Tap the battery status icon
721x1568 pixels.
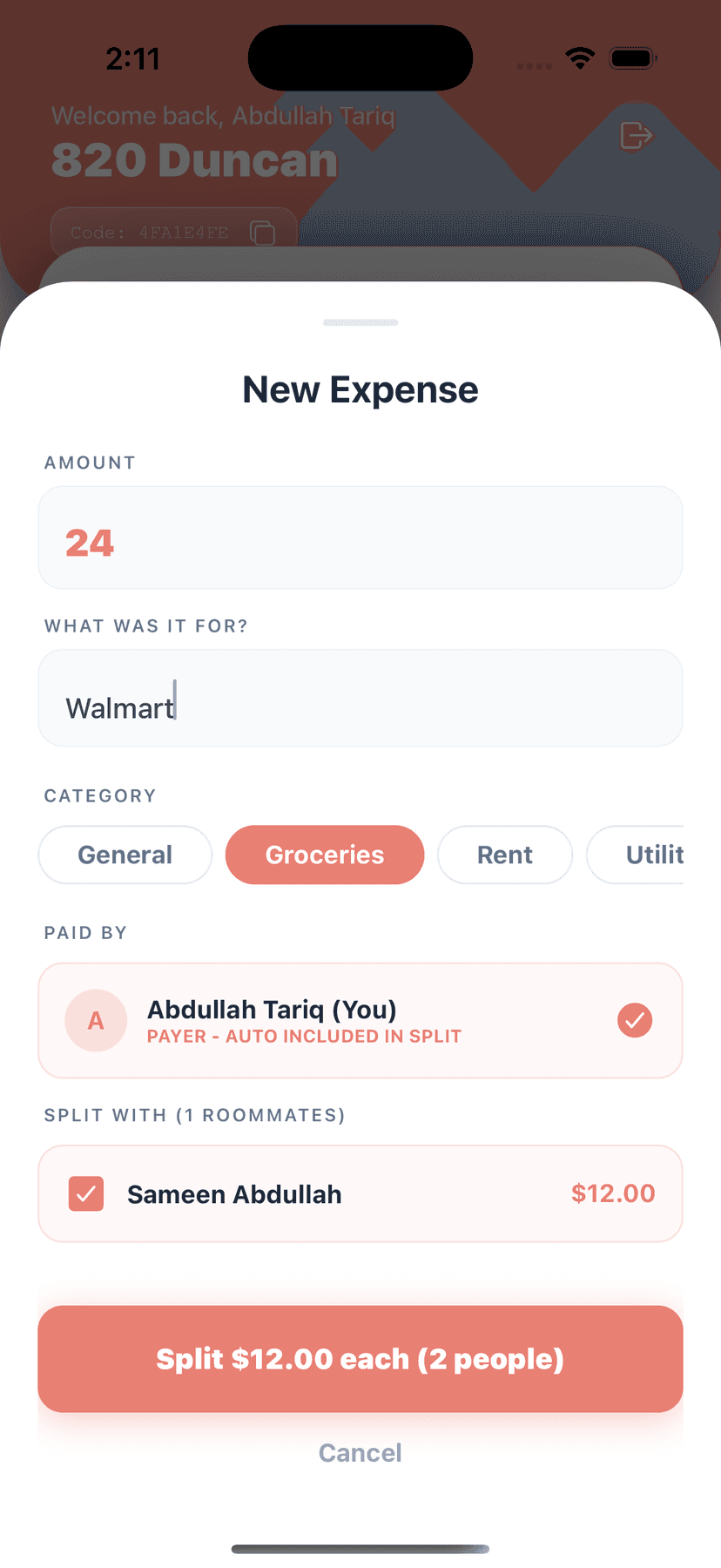click(633, 58)
